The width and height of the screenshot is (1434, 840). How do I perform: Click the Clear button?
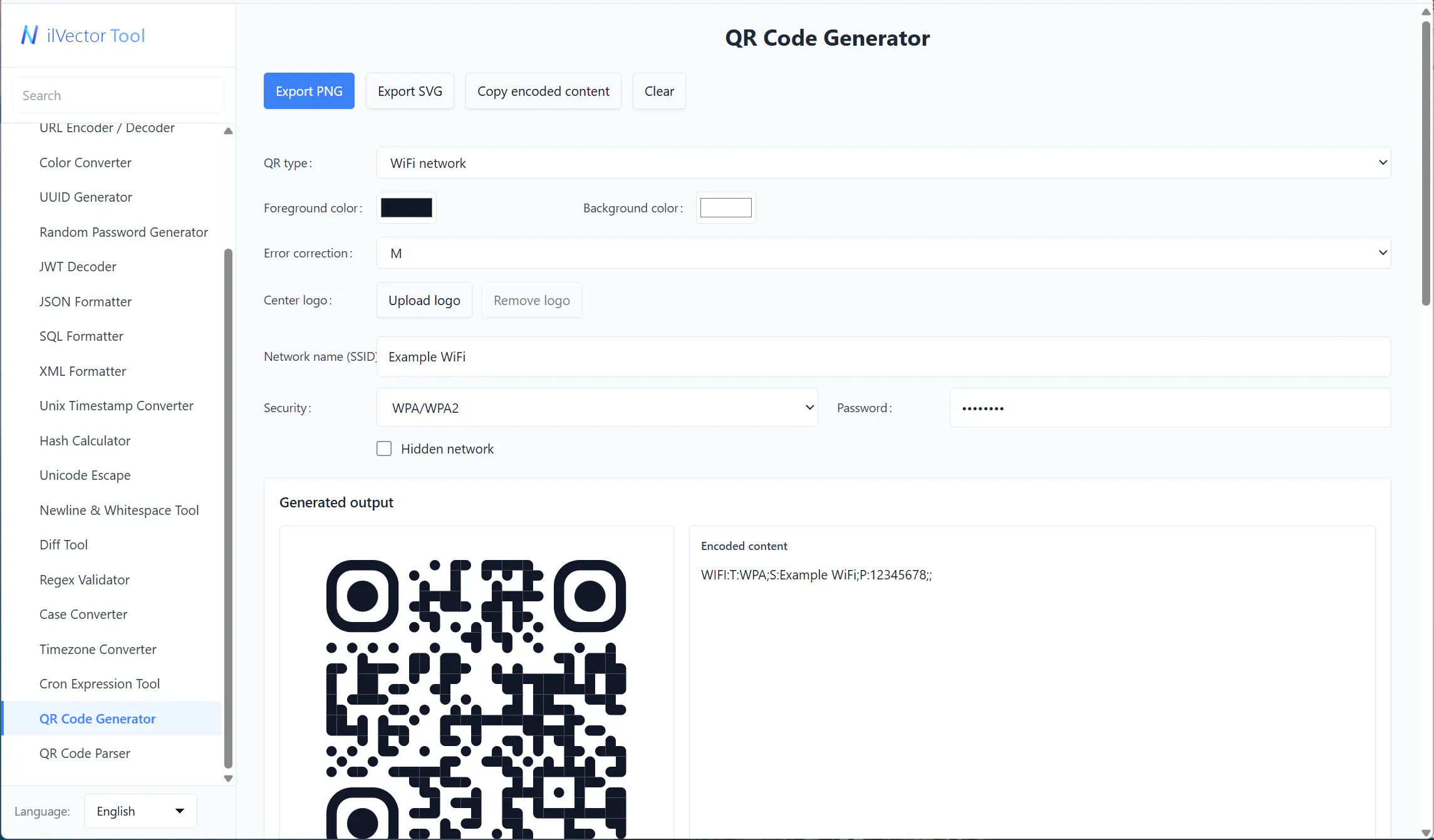click(x=659, y=91)
